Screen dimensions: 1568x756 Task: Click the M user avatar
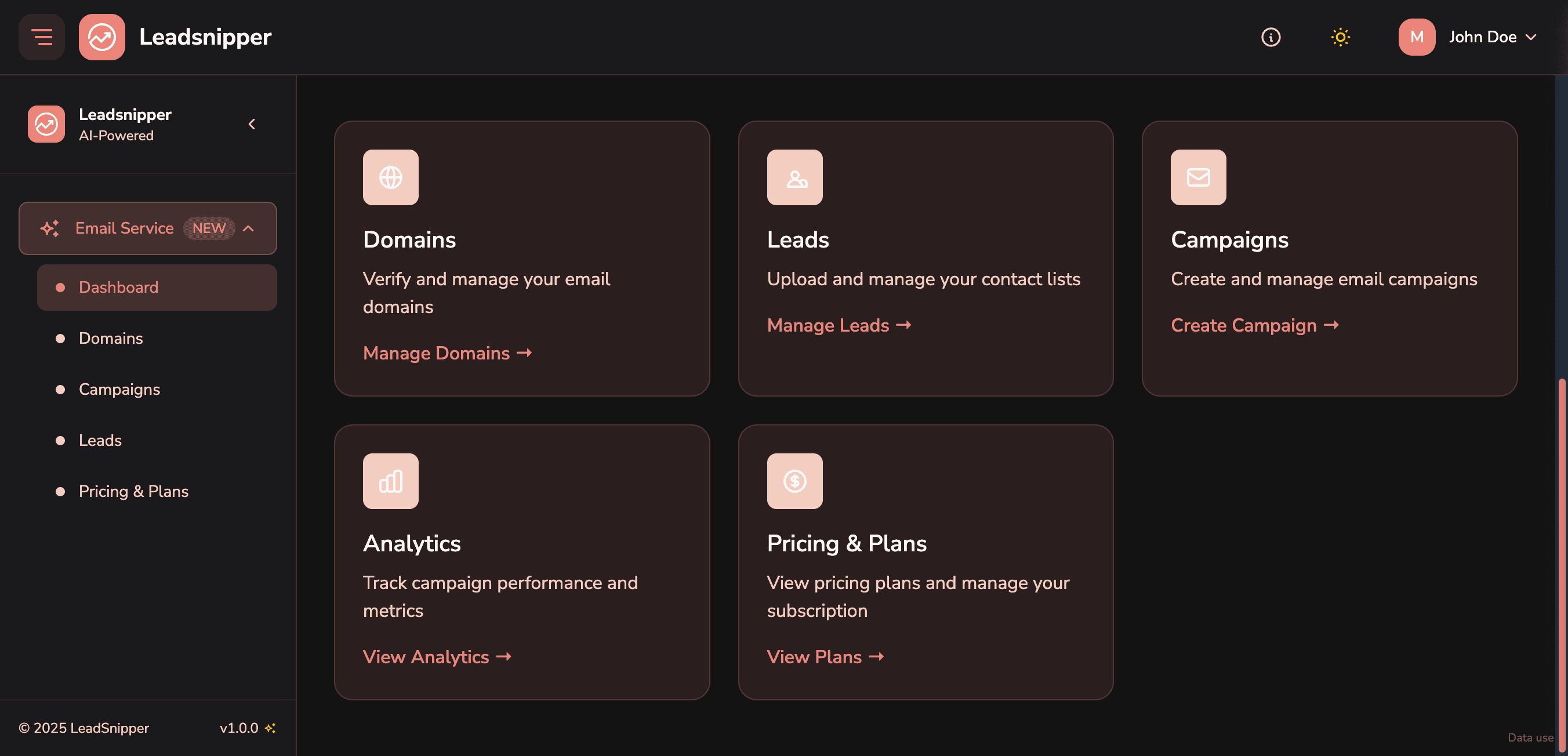click(x=1417, y=37)
